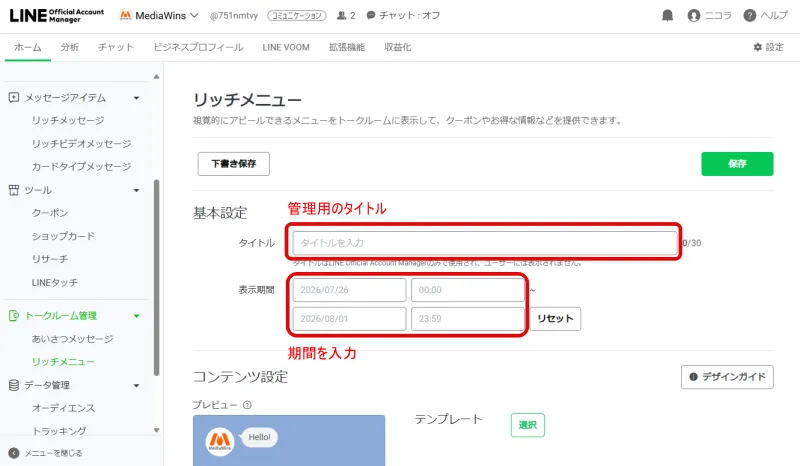Switch to the ホーム tab
Image resolution: width=800 pixels, height=466 pixels.
point(28,47)
